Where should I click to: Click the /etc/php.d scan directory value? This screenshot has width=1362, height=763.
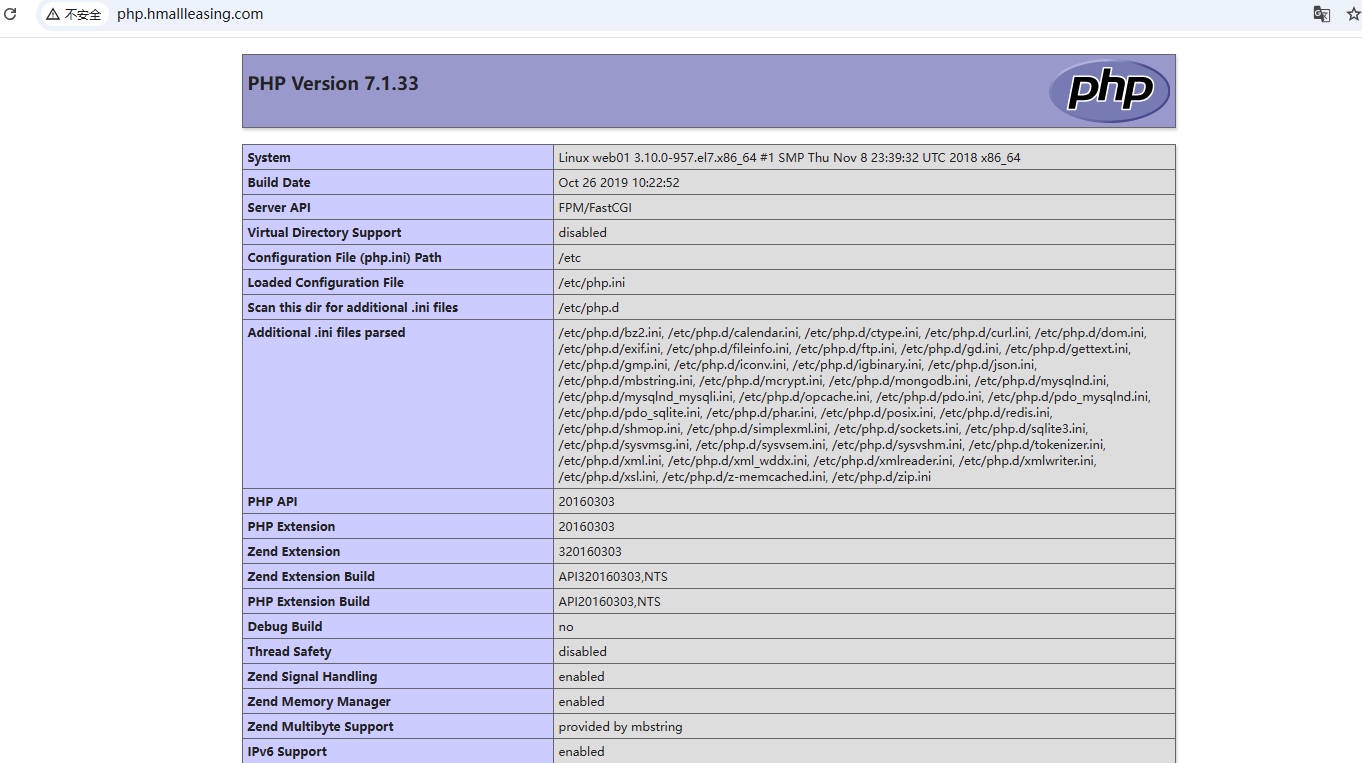click(x=588, y=308)
